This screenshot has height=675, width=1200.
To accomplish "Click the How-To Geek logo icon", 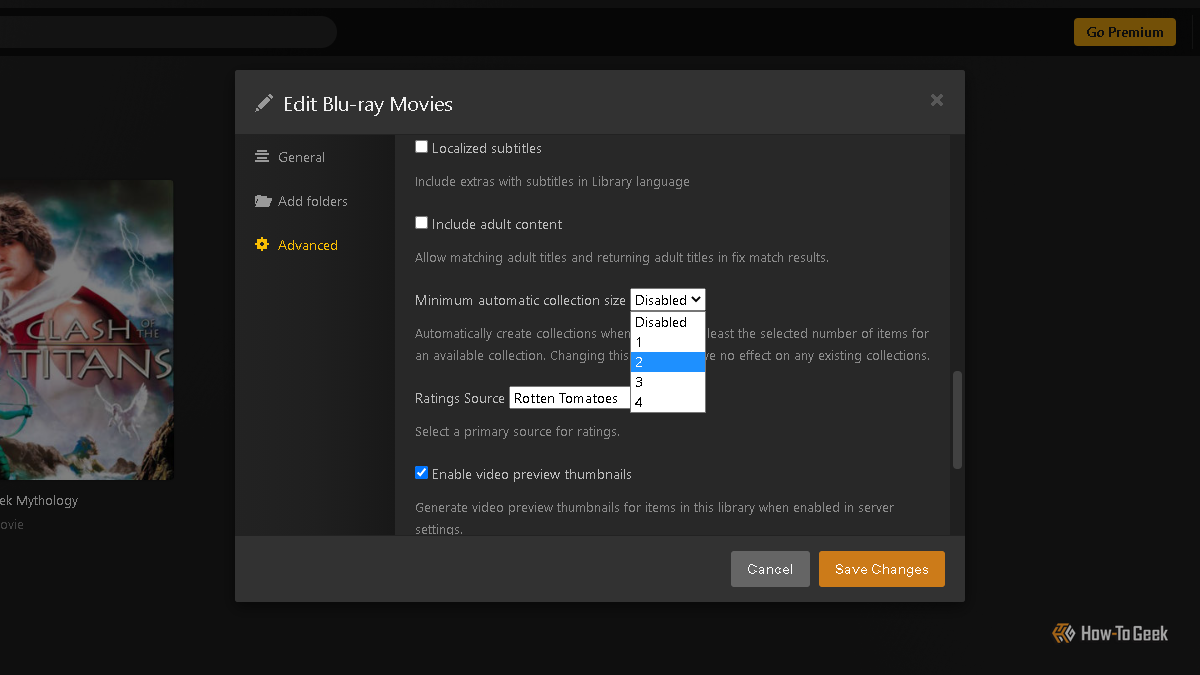I will click(x=1063, y=633).
